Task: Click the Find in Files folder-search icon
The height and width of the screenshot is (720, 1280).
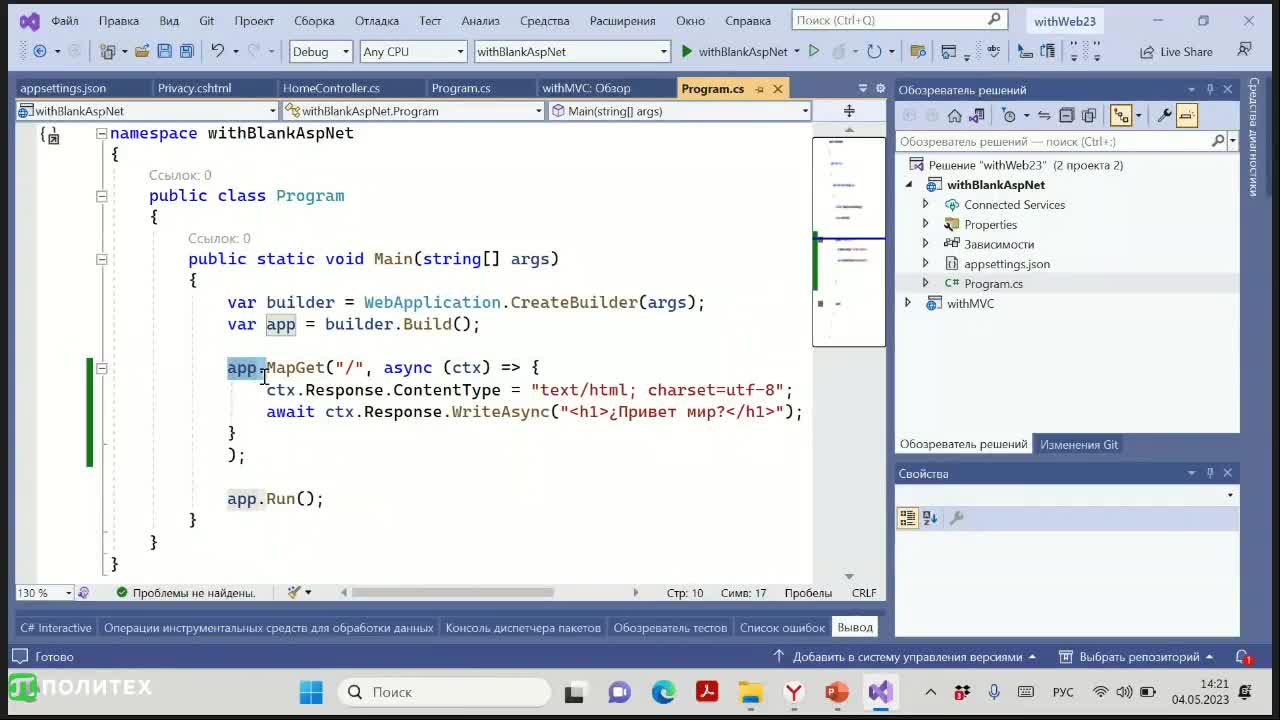Action: [917, 51]
